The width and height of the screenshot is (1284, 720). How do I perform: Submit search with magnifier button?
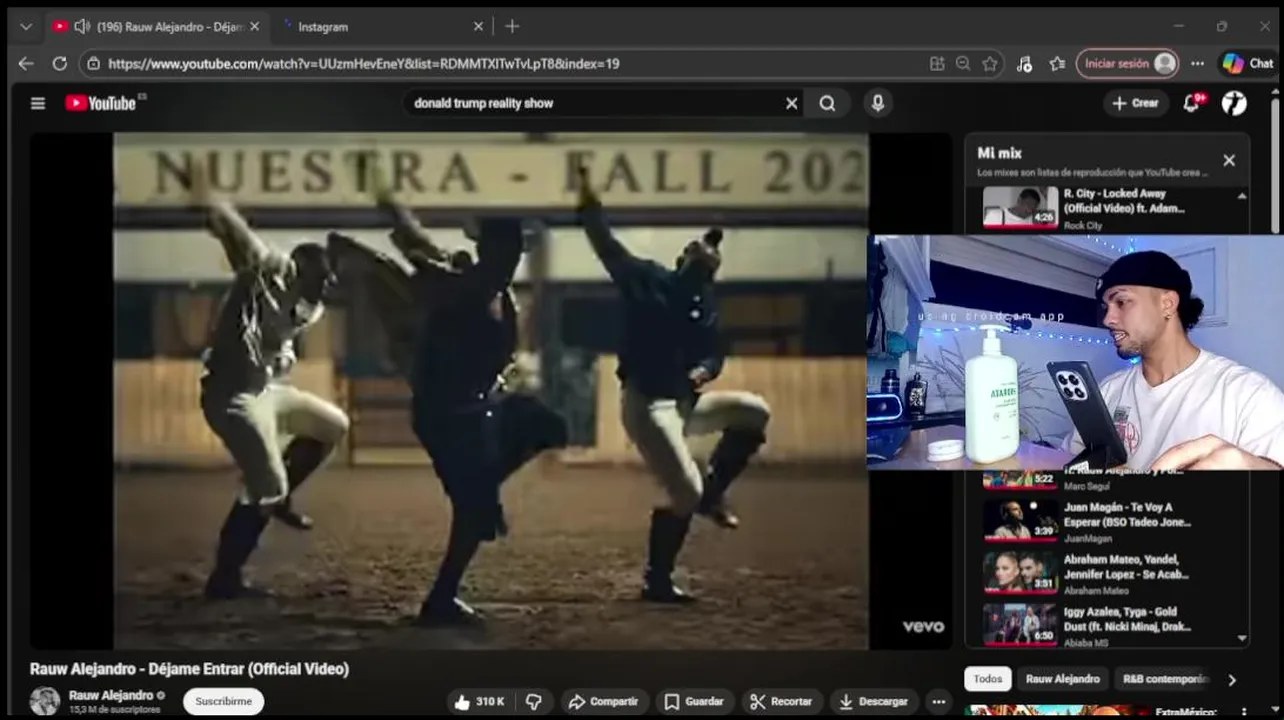(827, 103)
